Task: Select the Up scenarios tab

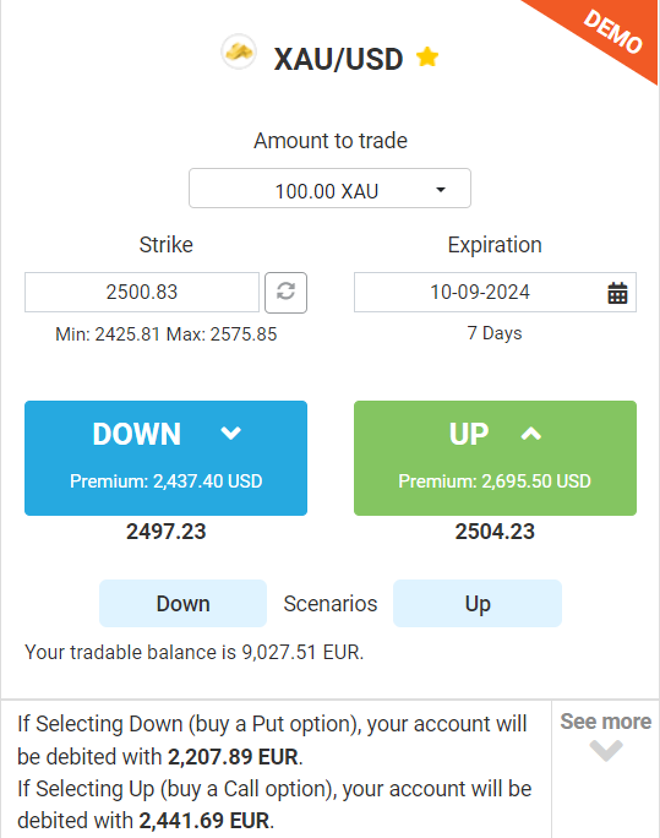Action: [477, 603]
